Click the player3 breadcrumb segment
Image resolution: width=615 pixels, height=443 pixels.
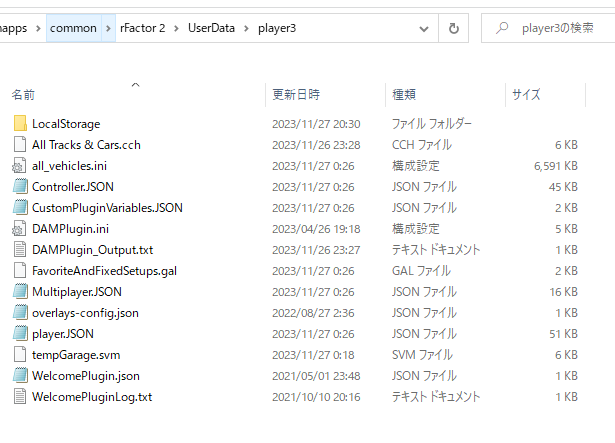(277, 28)
